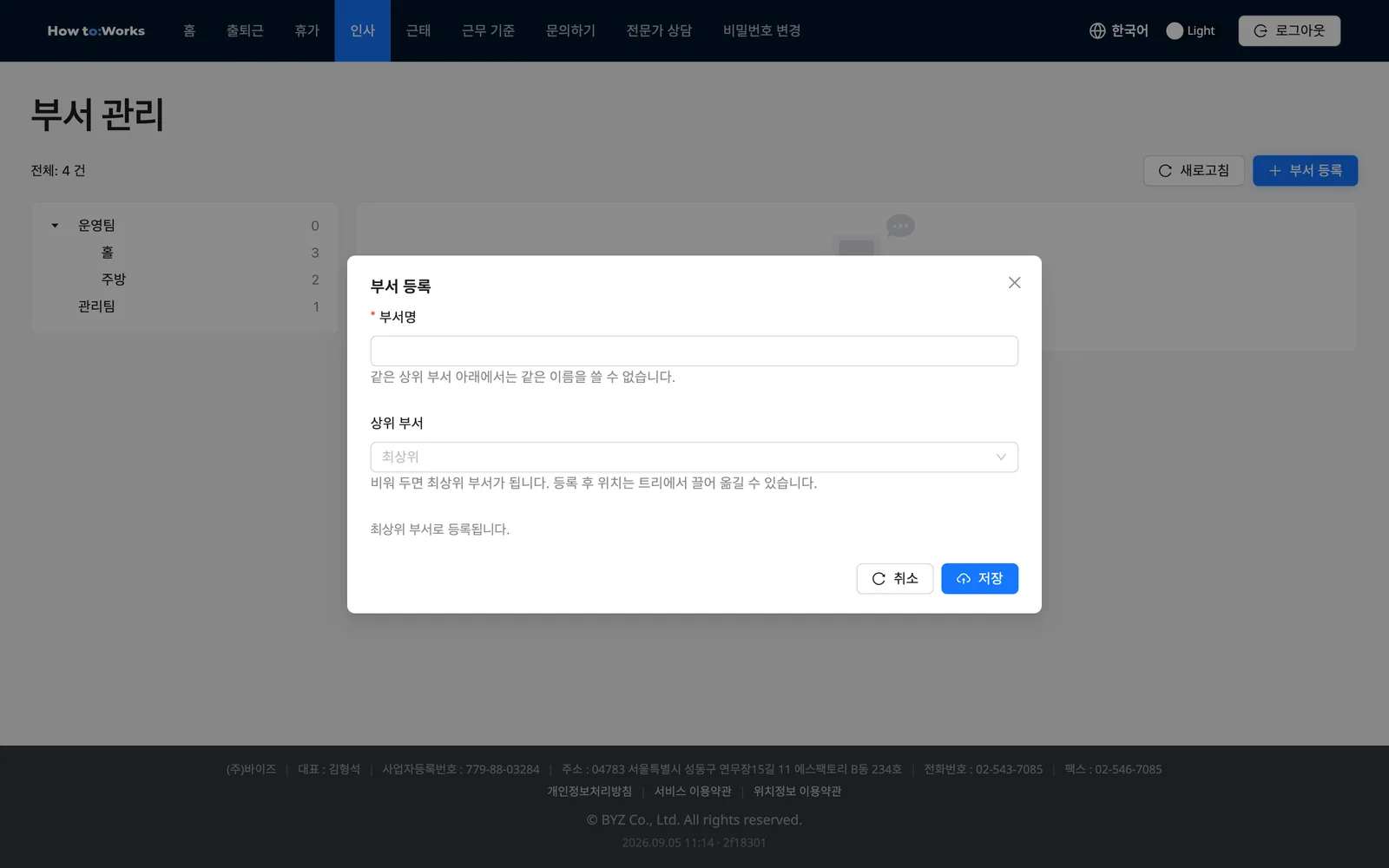Image resolution: width=1389 pixels, height=868 pixels.
Task: Go to 문의하기 page
Action: pos(570,30)
